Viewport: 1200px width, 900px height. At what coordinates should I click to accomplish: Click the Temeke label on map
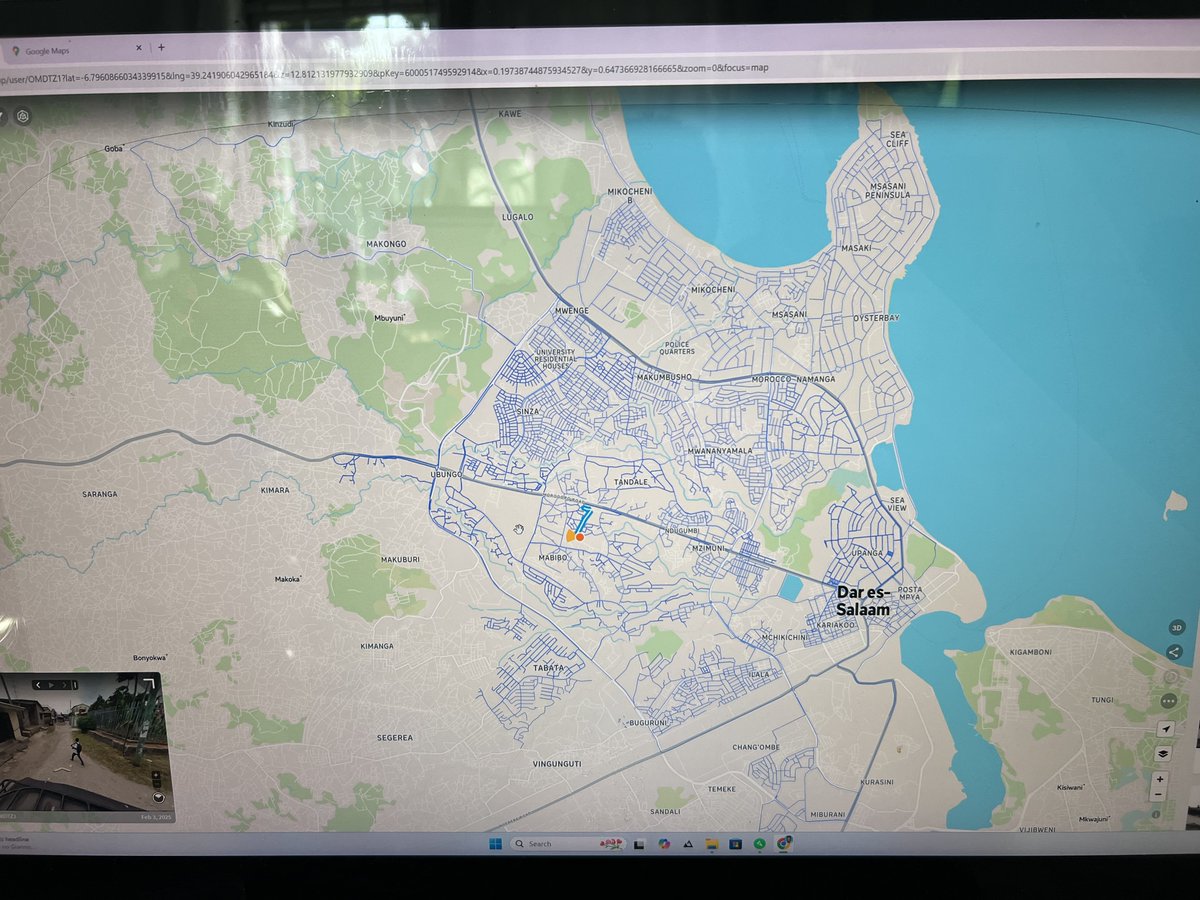(x=721, y=789)
